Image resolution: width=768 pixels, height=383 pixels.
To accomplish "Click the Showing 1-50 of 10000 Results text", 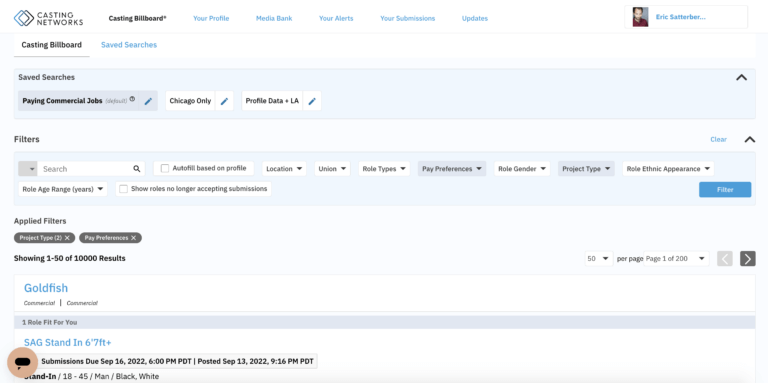I will [x=70, y=258].
